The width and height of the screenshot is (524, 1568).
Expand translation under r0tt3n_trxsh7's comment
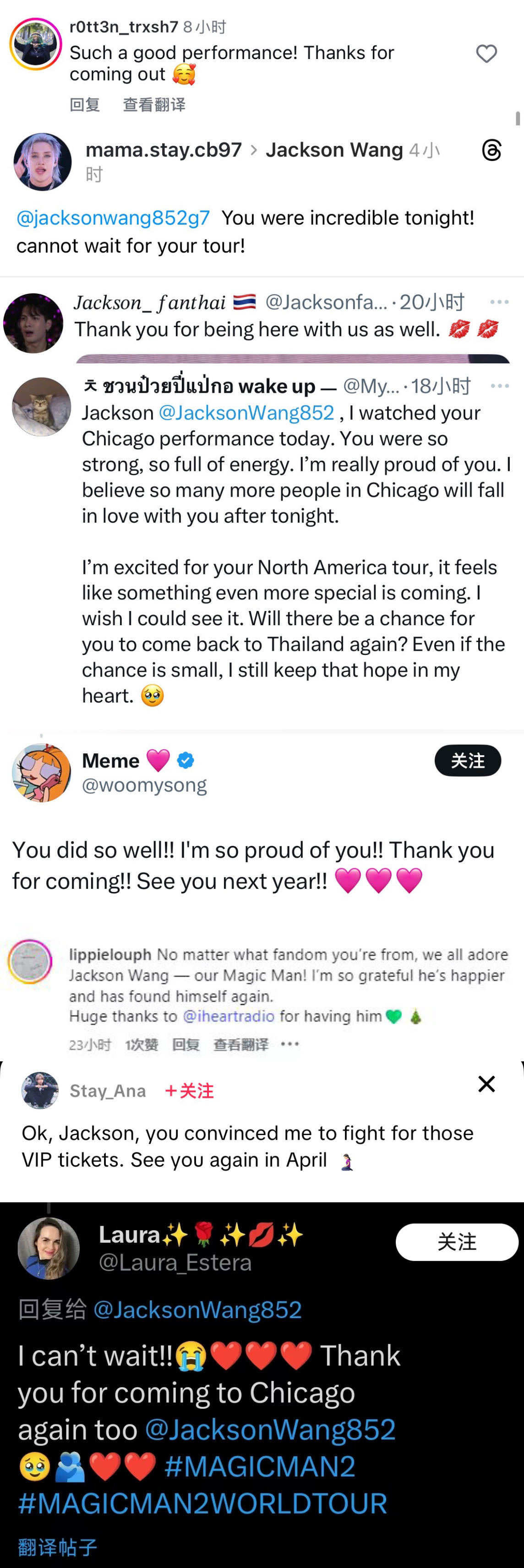pyautogui.click(x=154, y=105)
